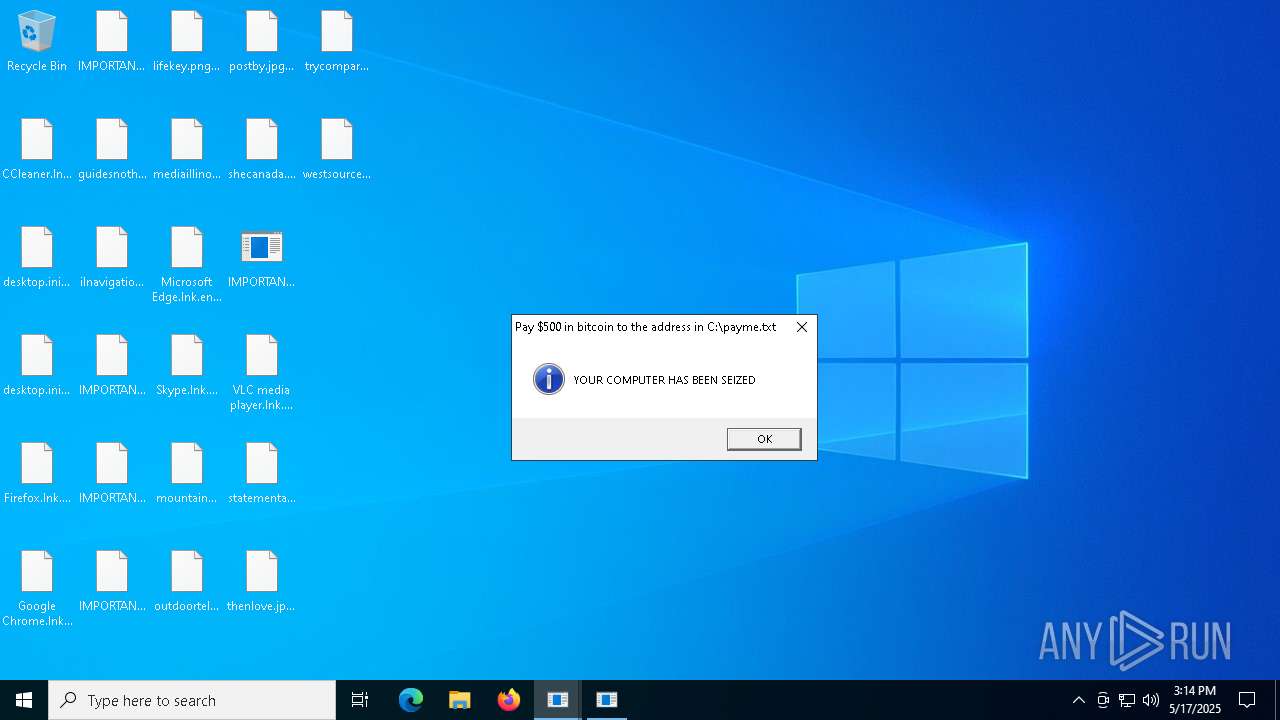Select the Recycle Bin desktop icon
This screenshot has height=720, width=1280.
point(37,42)
